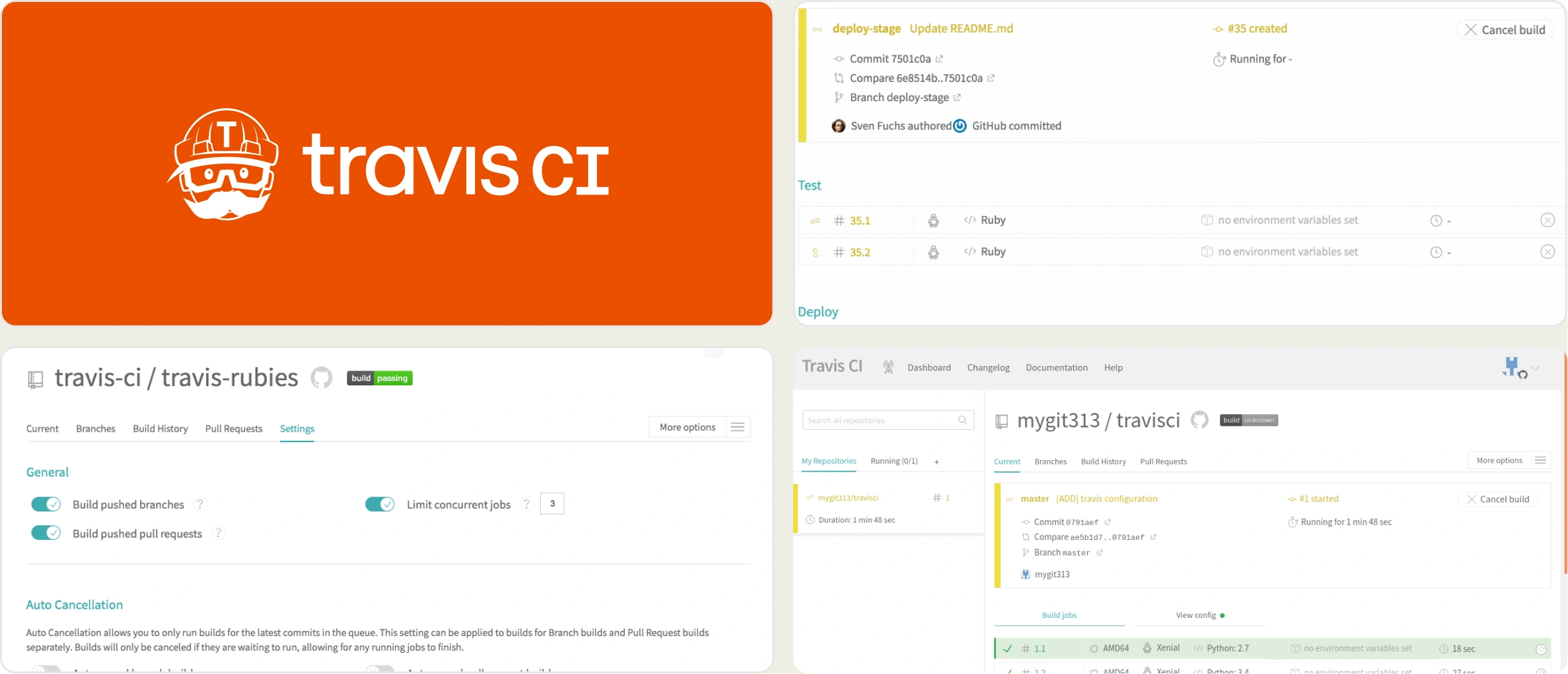This screenshot has width=1568, height=674.
Task: Expand account dropdown chevron next to user avatar
Action: pyautogui.click(x=1535, y=369)
